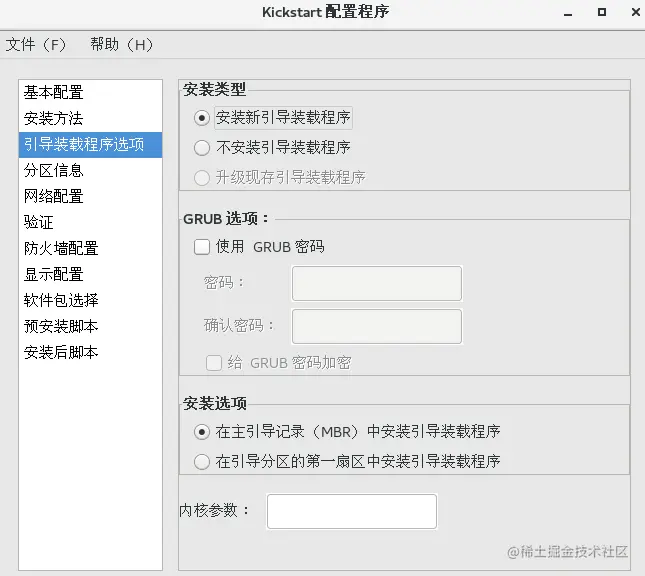Select 安装方法 in the sidebar
The image size is (645, 576).
click(90, 118)
